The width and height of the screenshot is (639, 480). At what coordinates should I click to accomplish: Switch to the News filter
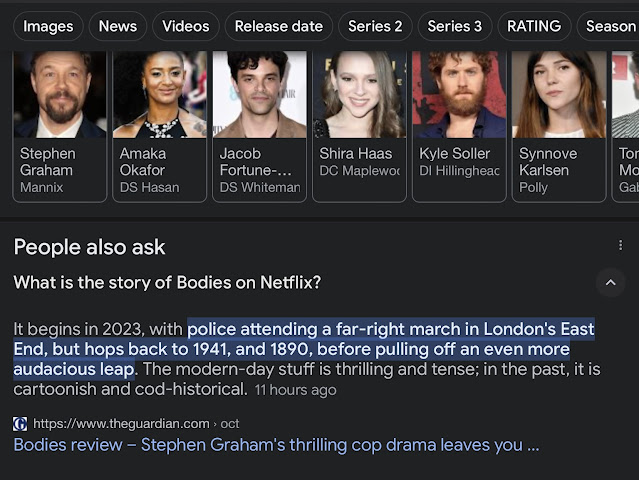click(x=117, y=26)
